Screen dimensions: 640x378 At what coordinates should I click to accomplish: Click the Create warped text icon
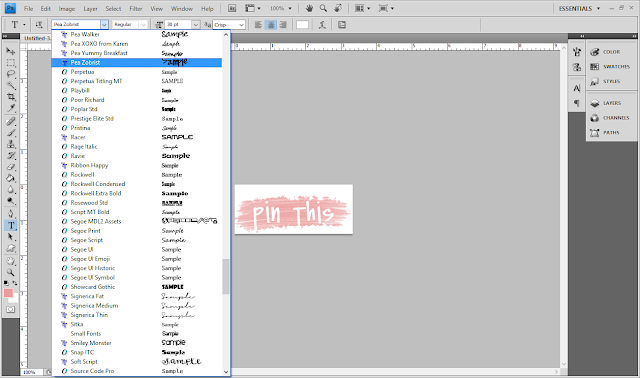pyautogui.click(x=322, y=25)
